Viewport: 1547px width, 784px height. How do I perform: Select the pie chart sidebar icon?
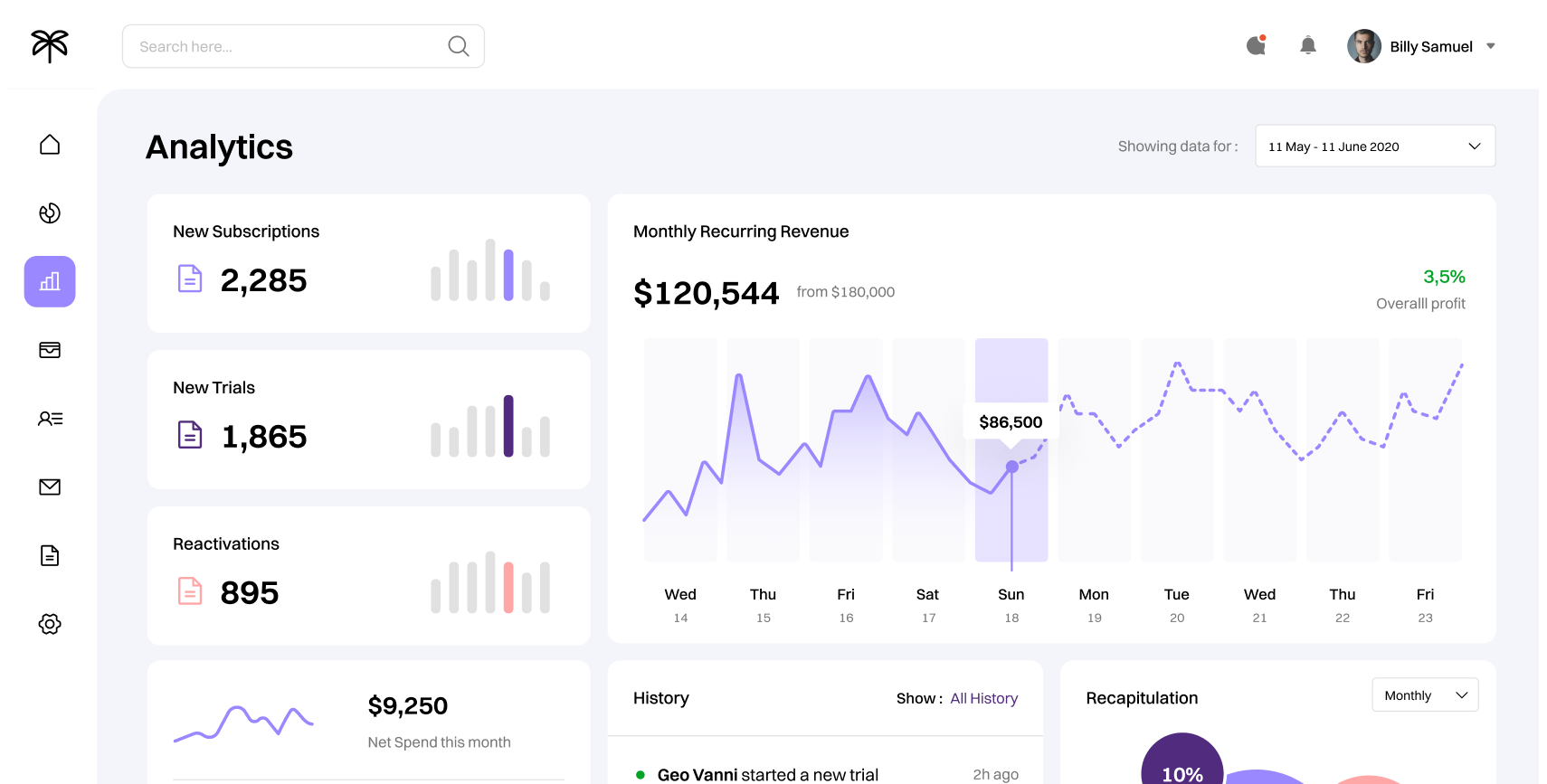[x=50, y=213]
